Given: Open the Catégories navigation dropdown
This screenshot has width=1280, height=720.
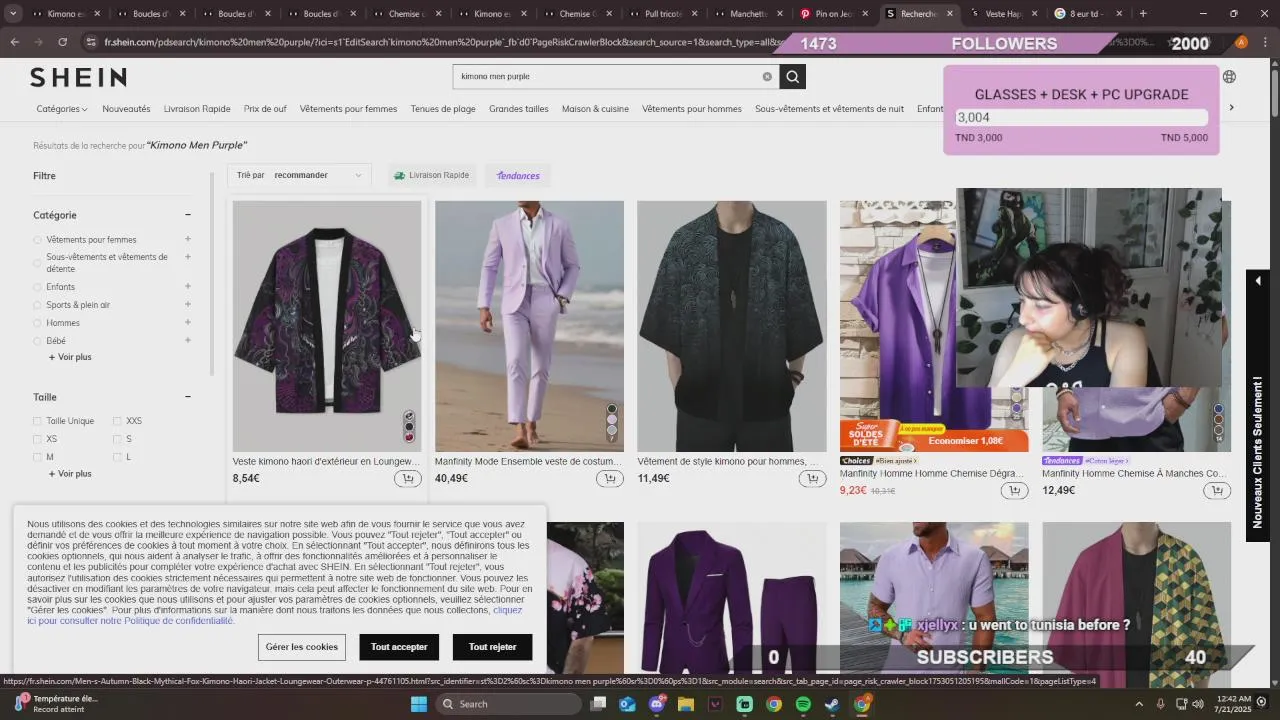Looking at the screenshot, I should tap(61, 109).
